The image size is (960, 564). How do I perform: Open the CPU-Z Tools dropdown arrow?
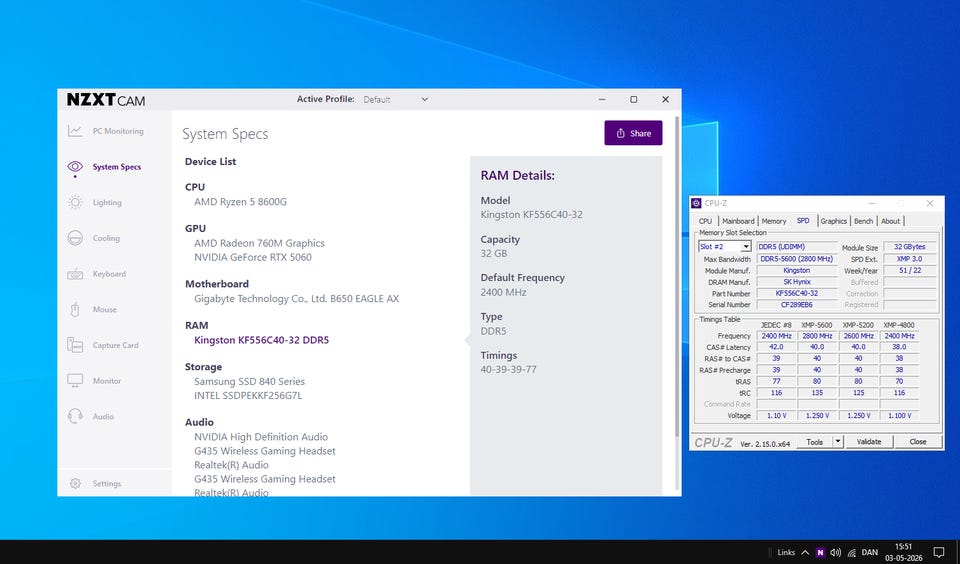[838, 442]
